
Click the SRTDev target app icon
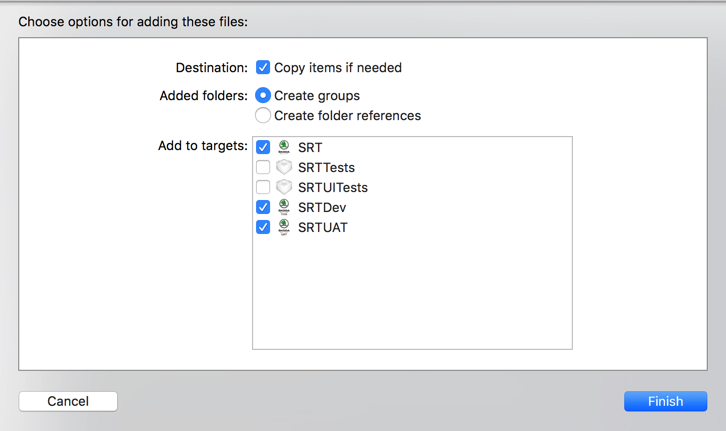(284, 207)
